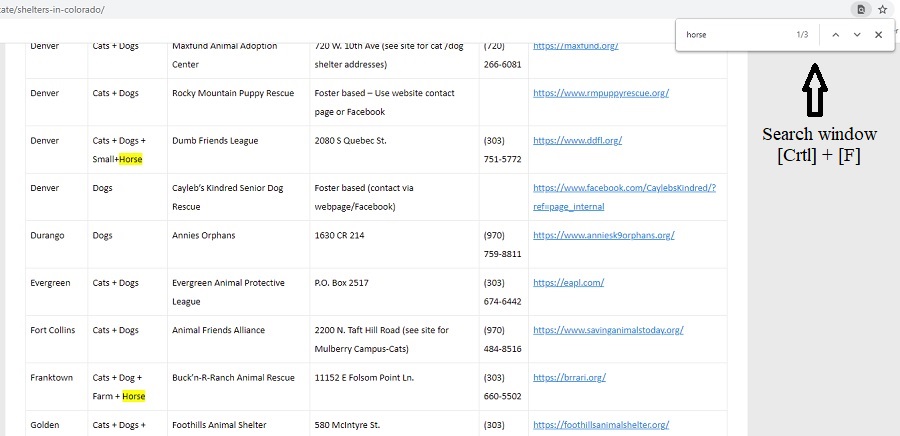Click '1630 CR 214' address
The height and width of the screenshot is (436, 900).
[339, 235]
